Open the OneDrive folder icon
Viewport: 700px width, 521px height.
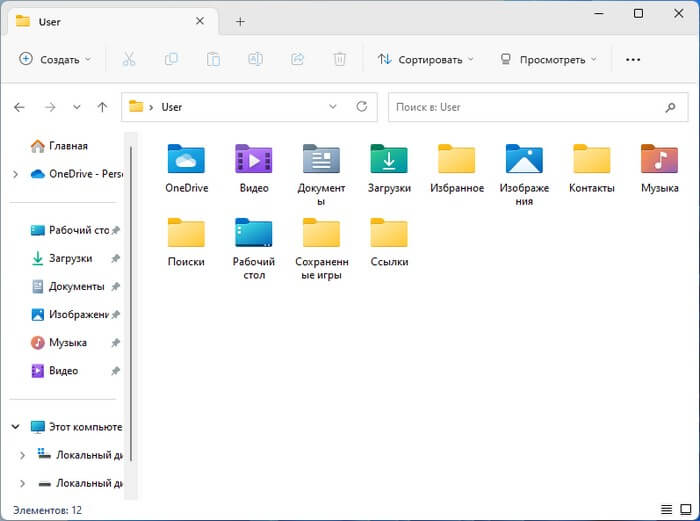[x=186, y=159]
